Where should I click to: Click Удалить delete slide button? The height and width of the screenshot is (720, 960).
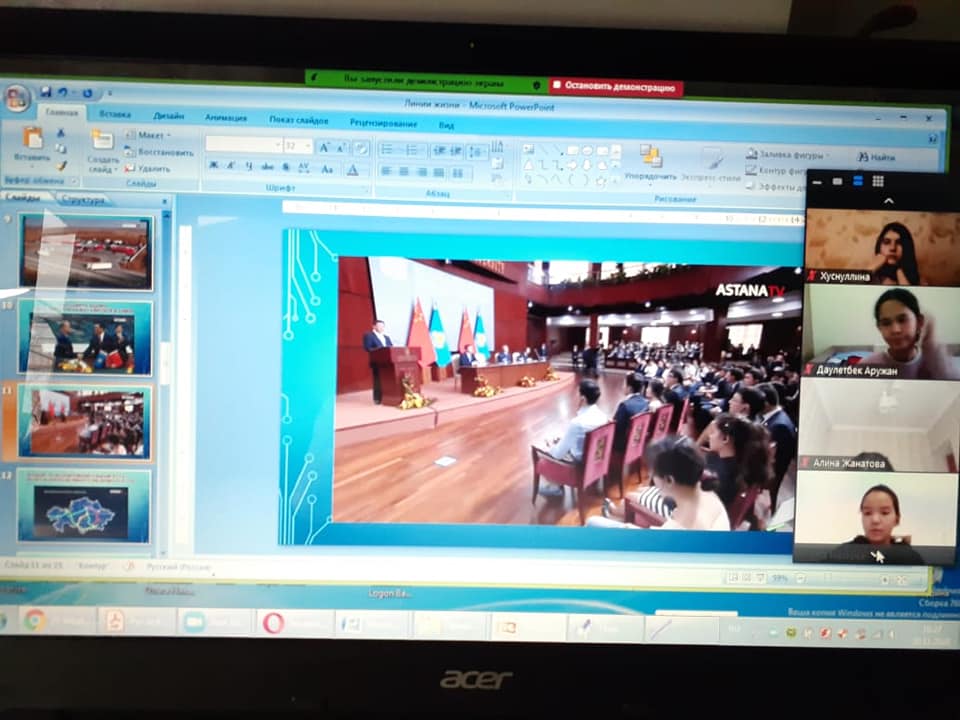(148, 168)
